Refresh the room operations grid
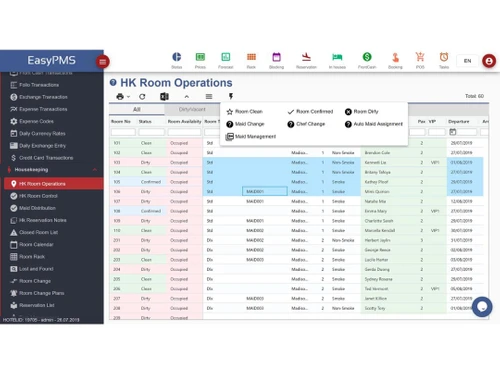Viewport: 500px width, 375px height. [142, 97]
